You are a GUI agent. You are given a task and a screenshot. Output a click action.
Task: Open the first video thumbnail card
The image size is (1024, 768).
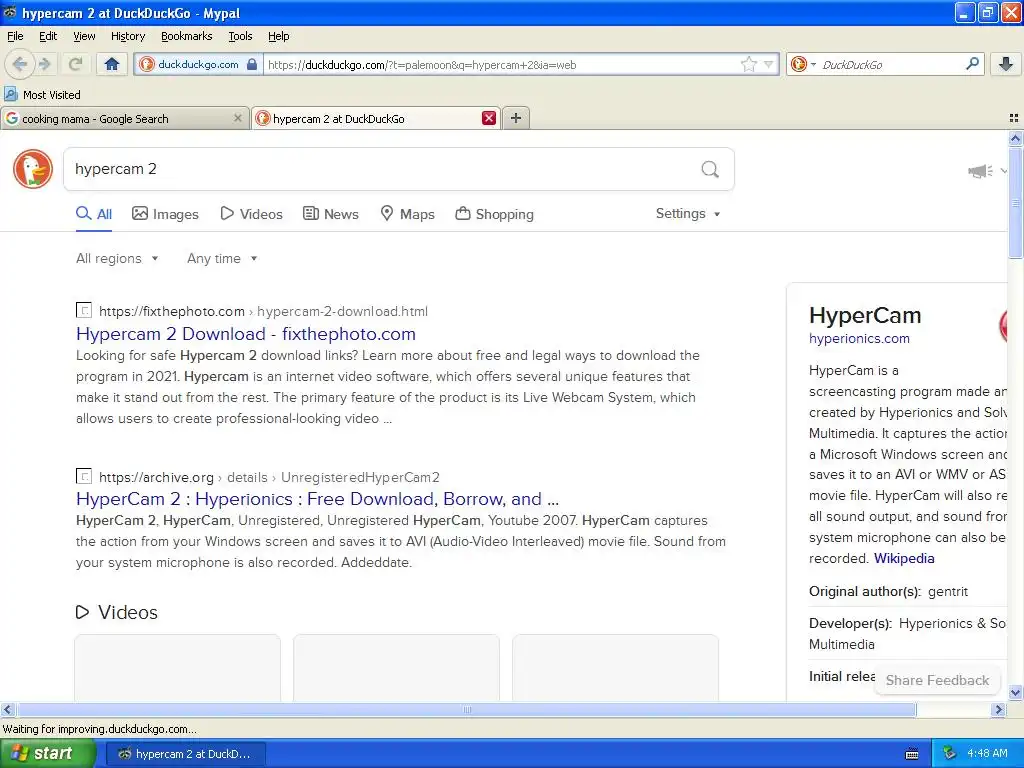point(178,667)
